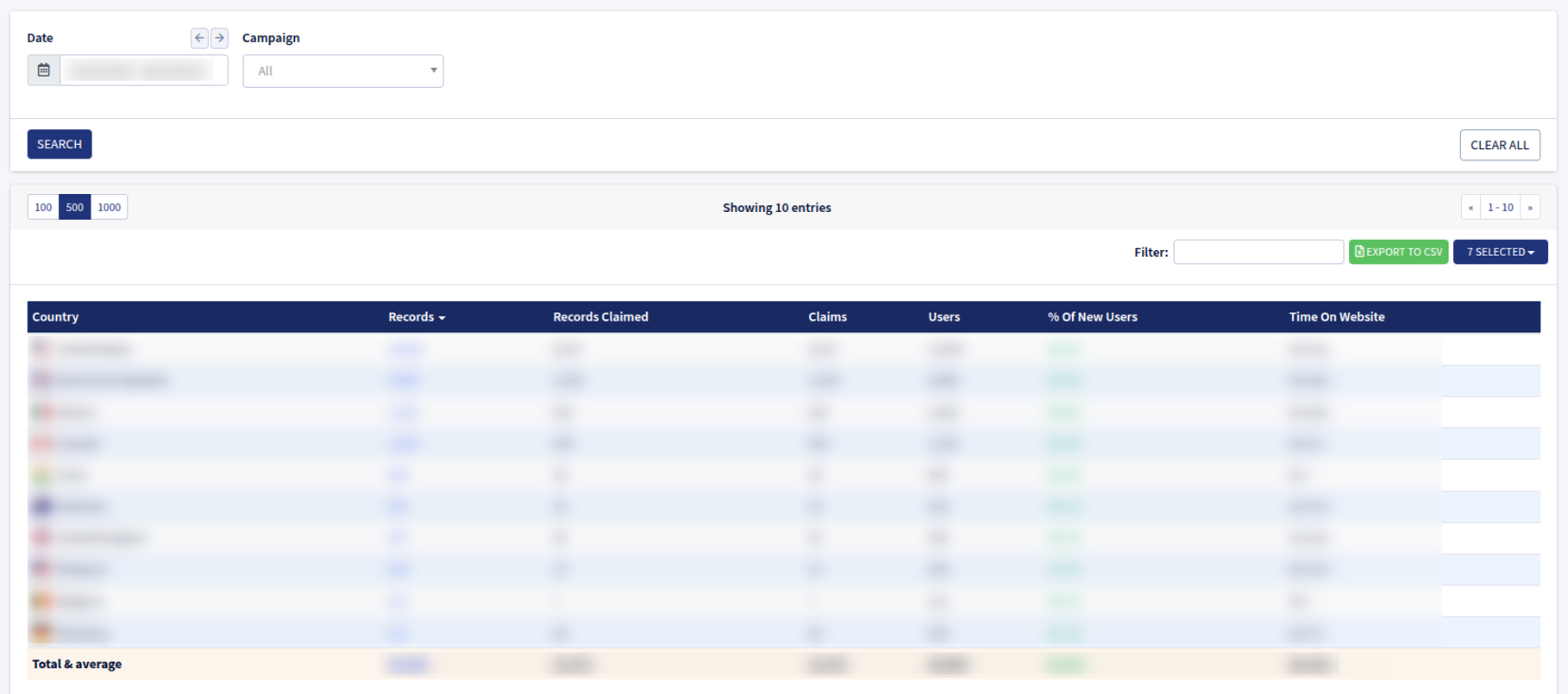1568x694 pixels.
Task: Focus the Filter text field
Action: [1258, 252]
